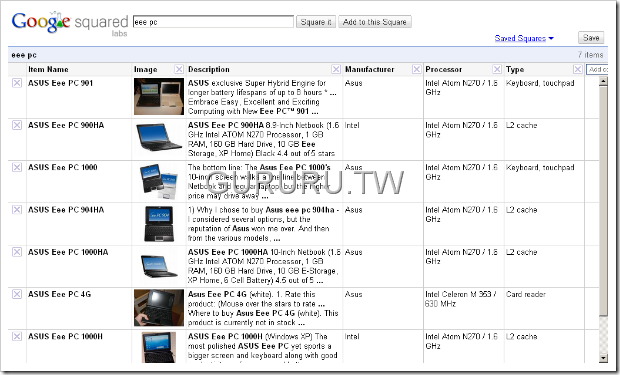This screenshot has width=620, height=375.
Task: Save the current square
Action: (591, 38)
